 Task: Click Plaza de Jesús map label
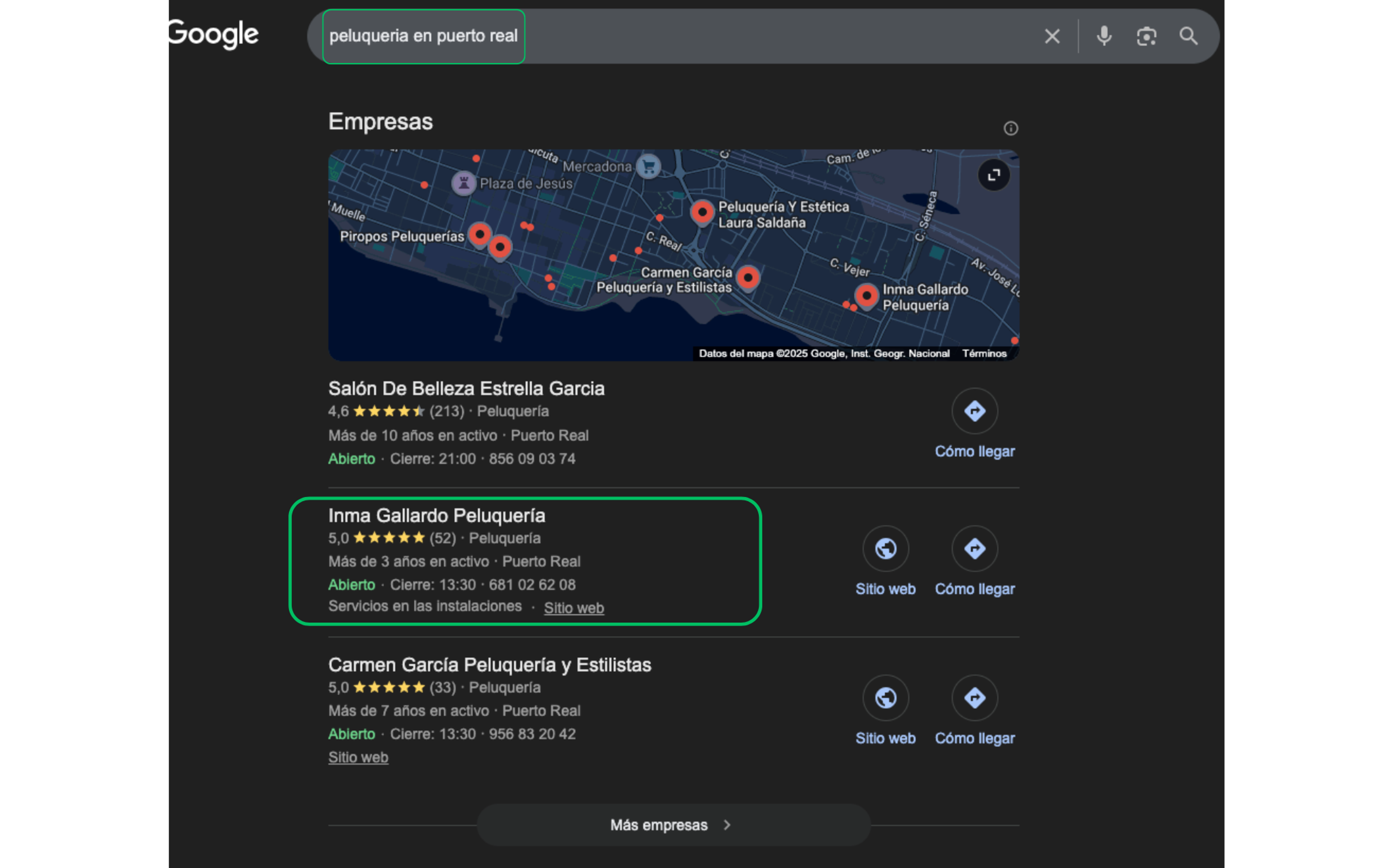tap(526, 184)
